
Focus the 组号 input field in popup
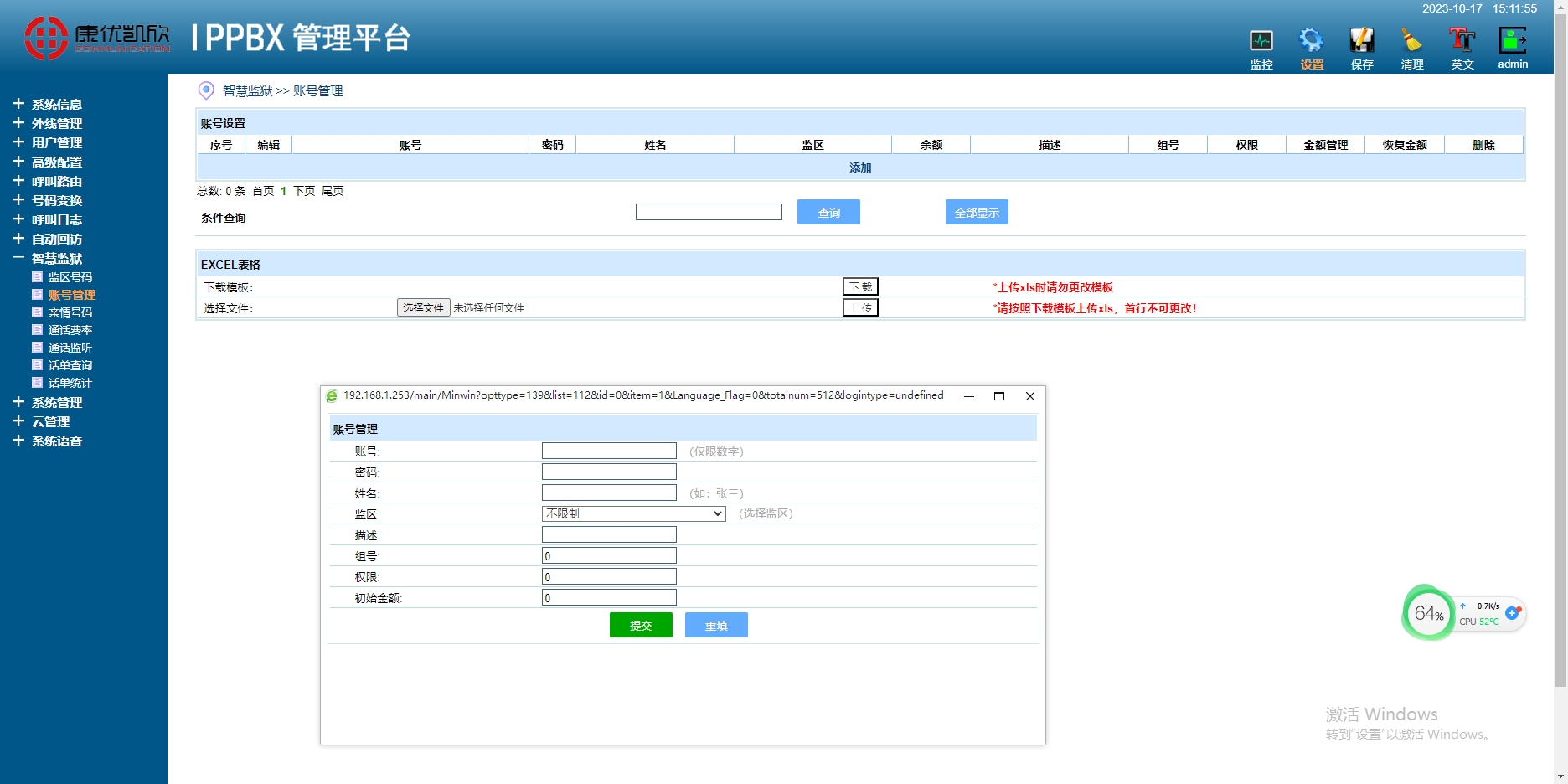coord(609,555)
